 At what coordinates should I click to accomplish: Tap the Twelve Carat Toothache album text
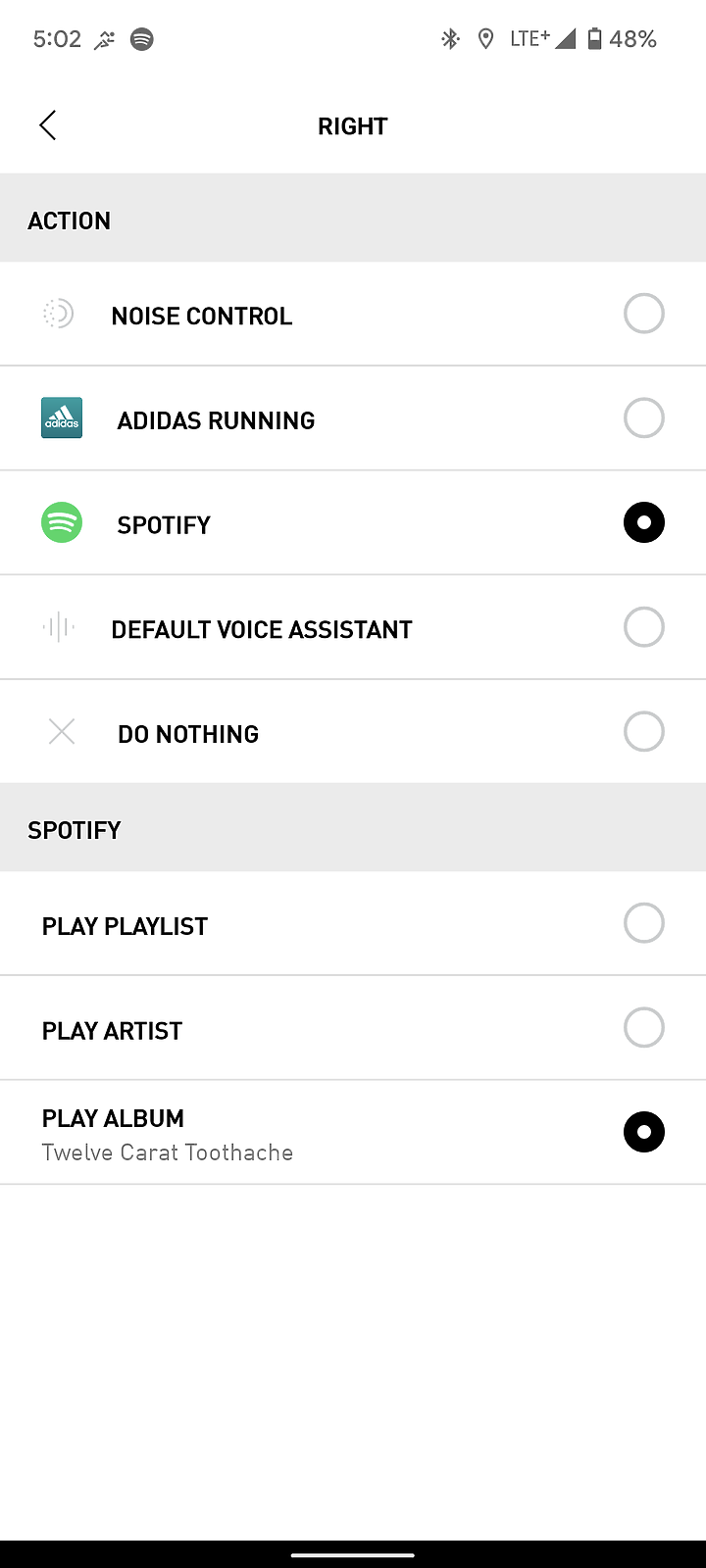168,1152
